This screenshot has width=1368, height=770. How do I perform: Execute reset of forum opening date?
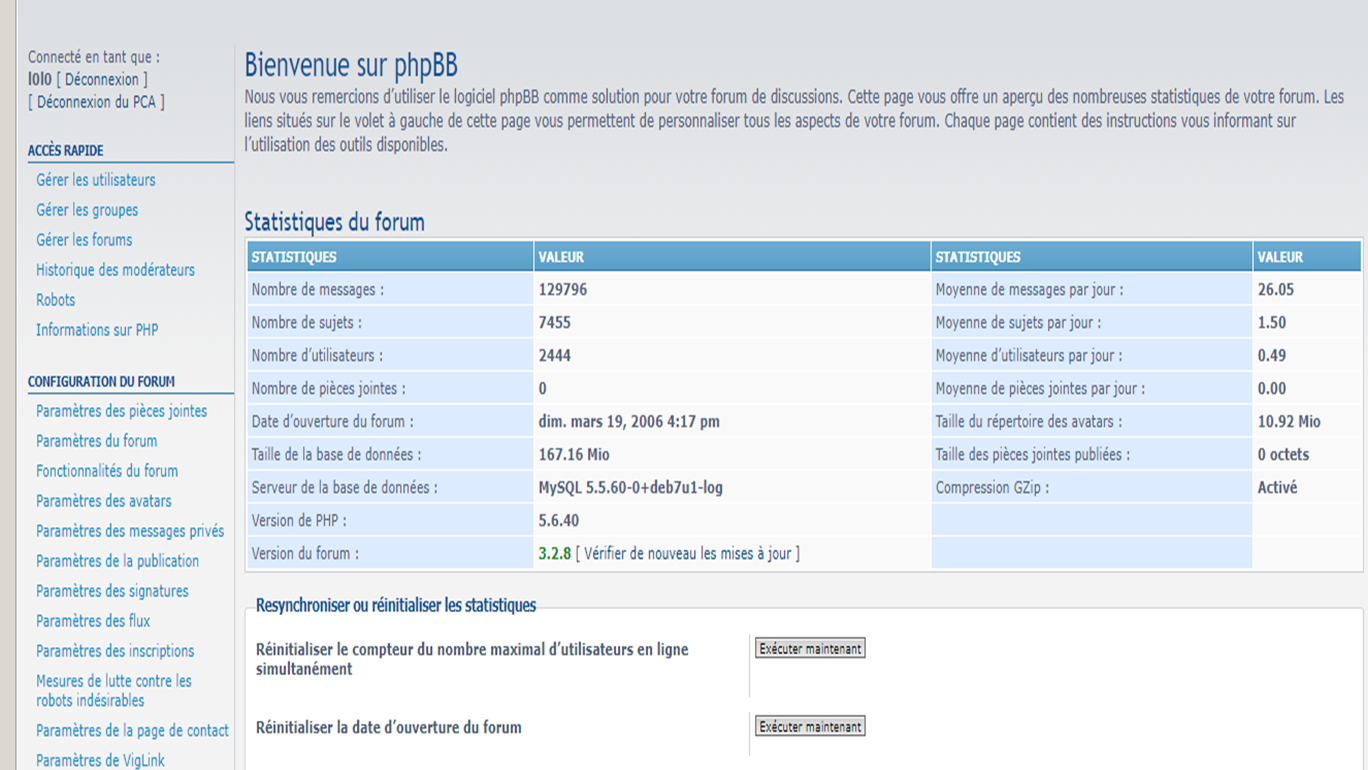click(x=810, y=727)
